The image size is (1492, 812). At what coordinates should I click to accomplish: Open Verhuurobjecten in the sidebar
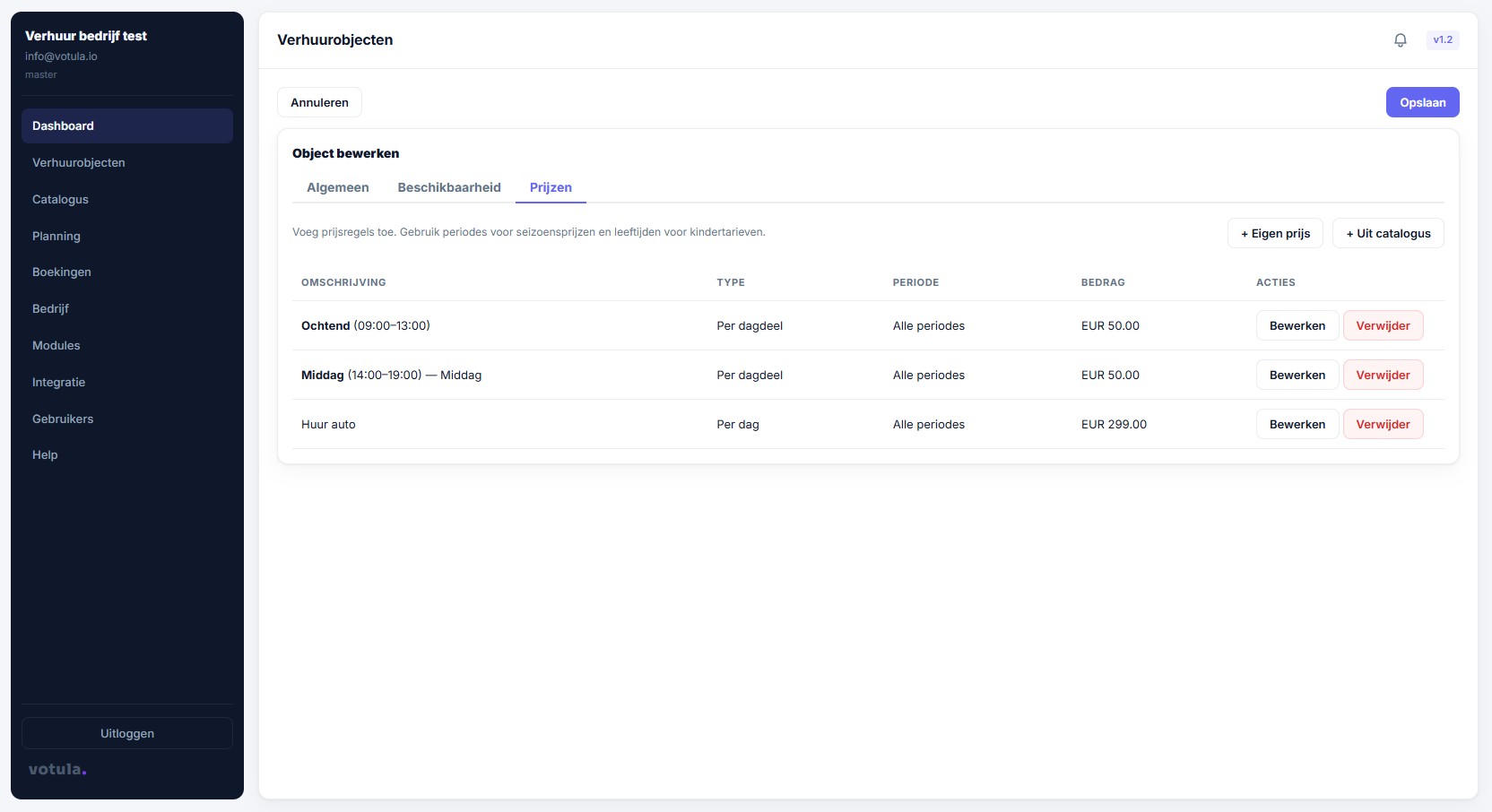pyautogui.click(x=79, y=162)
